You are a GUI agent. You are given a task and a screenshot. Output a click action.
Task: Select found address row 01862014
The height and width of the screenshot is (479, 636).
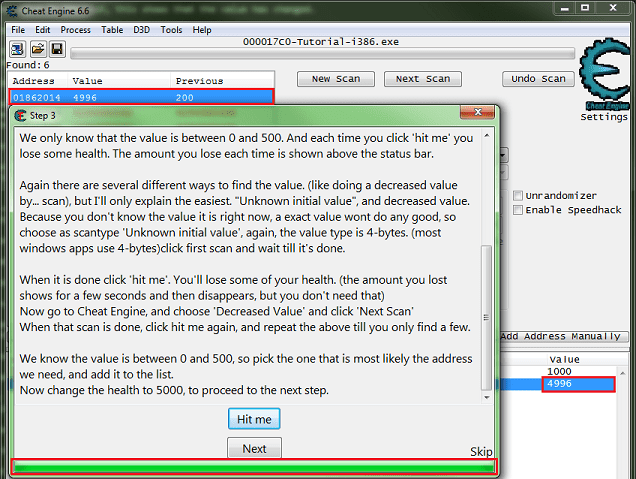point(141,97)
